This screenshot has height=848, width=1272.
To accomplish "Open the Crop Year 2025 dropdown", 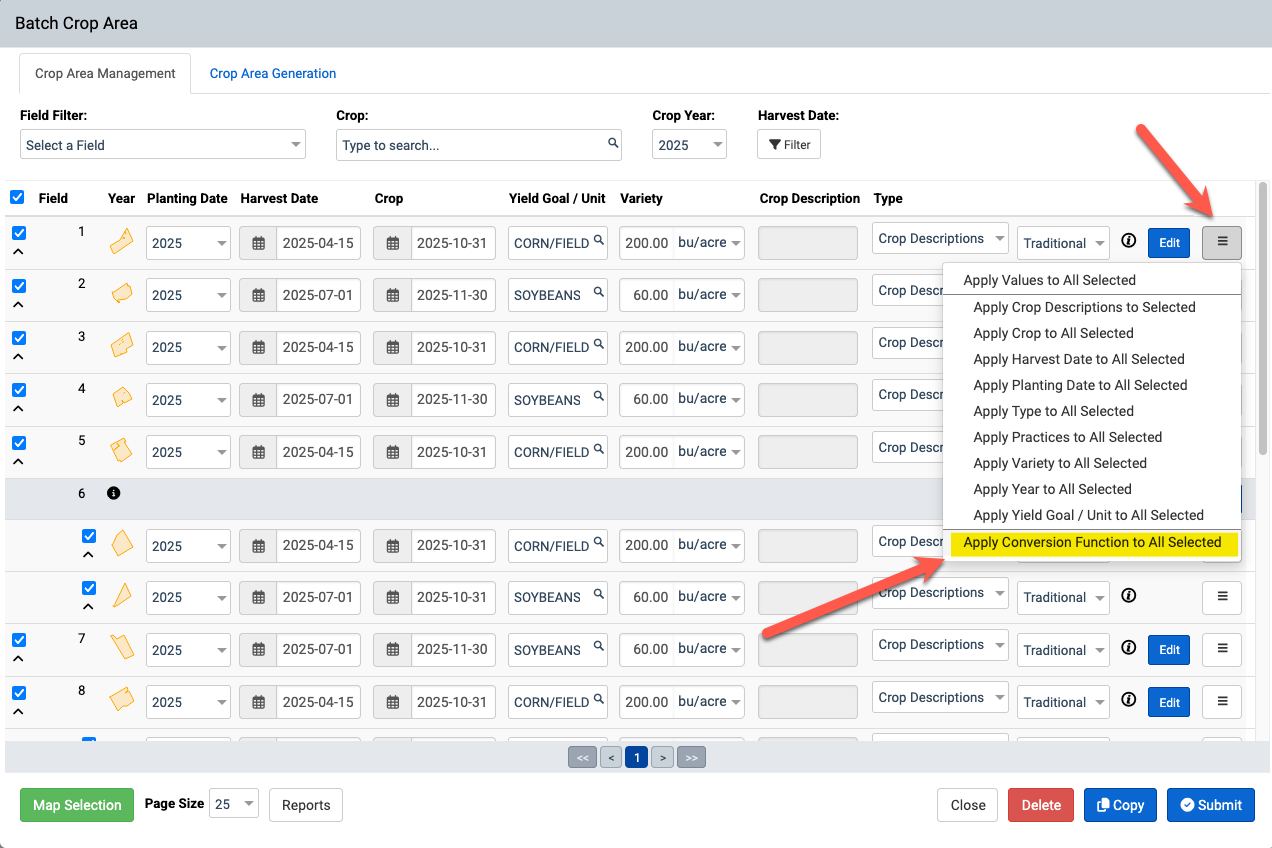I will pos(690,145).
